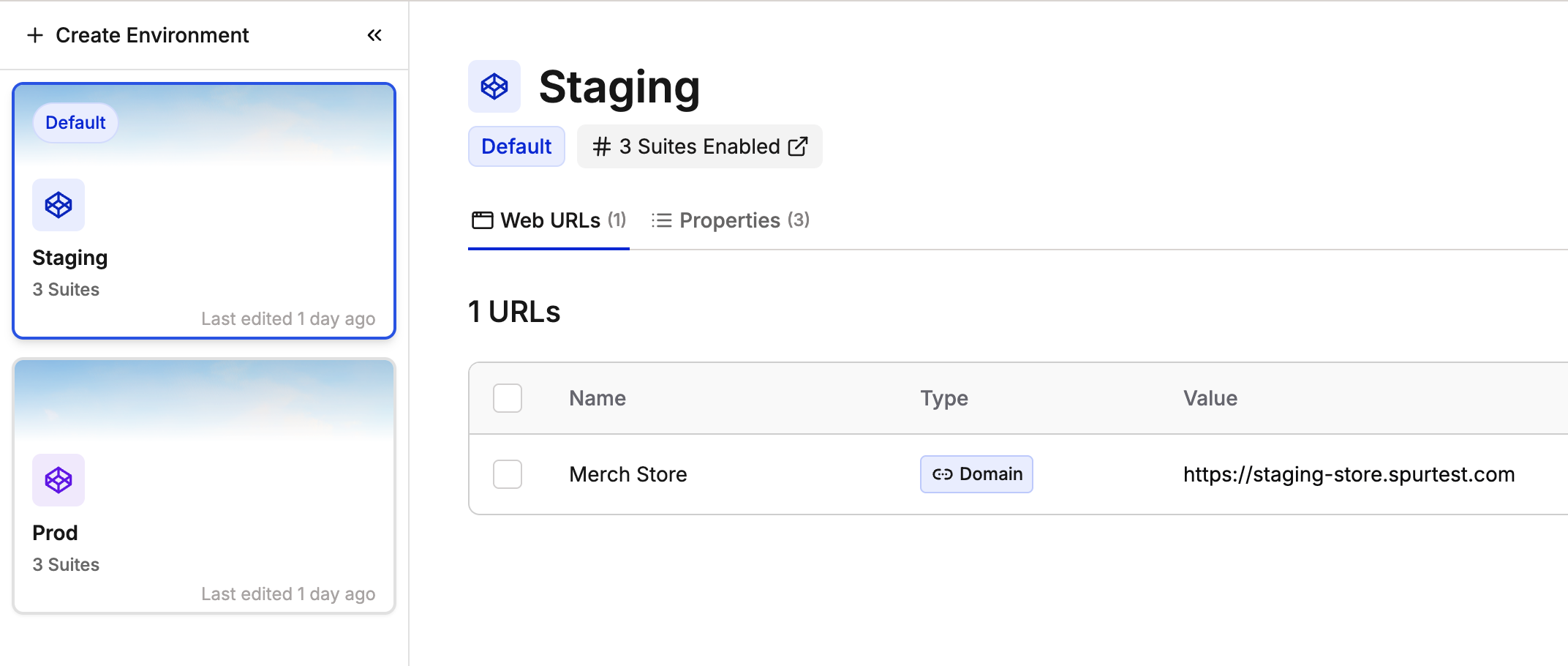Viewport: 1568px width, 666px height.
Task: Open the external link icon on Suites Enabled
Action: tap(798, 146)
